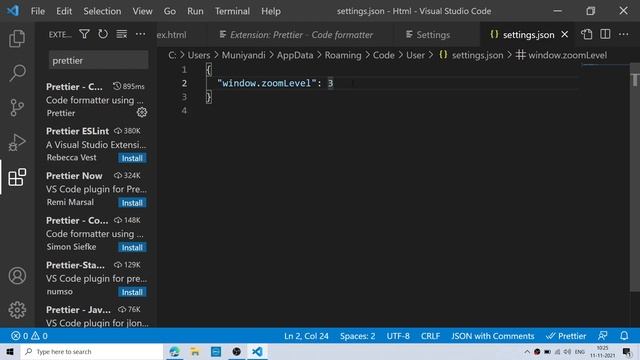Open the Terminal menu
640x360 pixels.
coord(232,11)
